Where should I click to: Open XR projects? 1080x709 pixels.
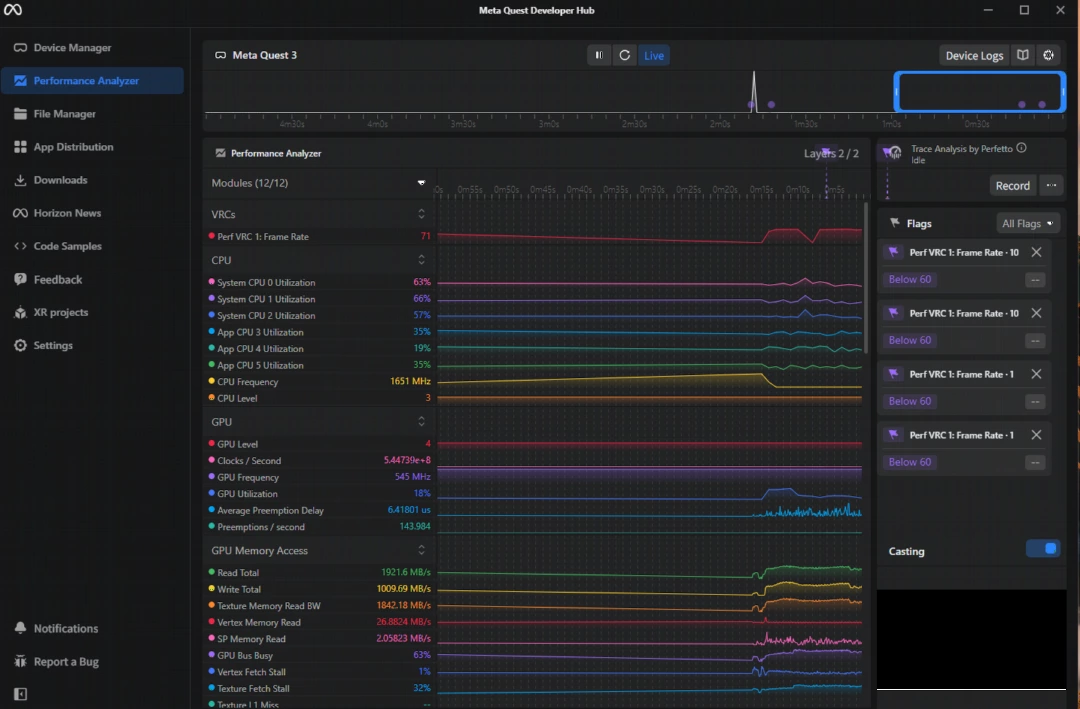tap(92, 312)
